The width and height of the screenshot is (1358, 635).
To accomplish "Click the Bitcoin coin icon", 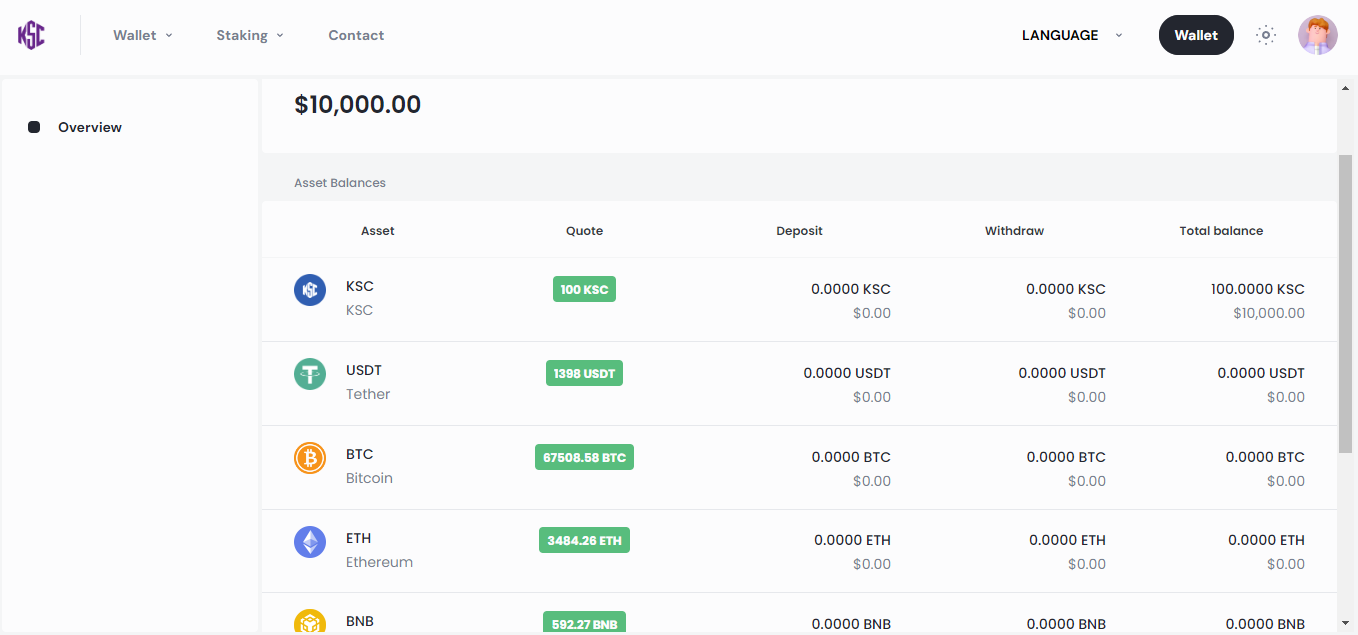I will click(x=310, y=458).
